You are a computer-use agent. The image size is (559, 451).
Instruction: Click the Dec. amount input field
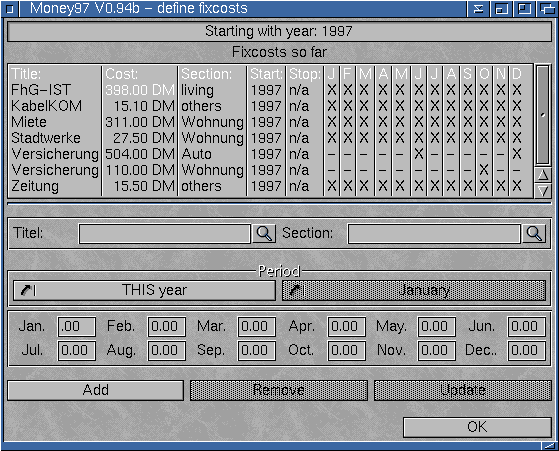[527, 350]
